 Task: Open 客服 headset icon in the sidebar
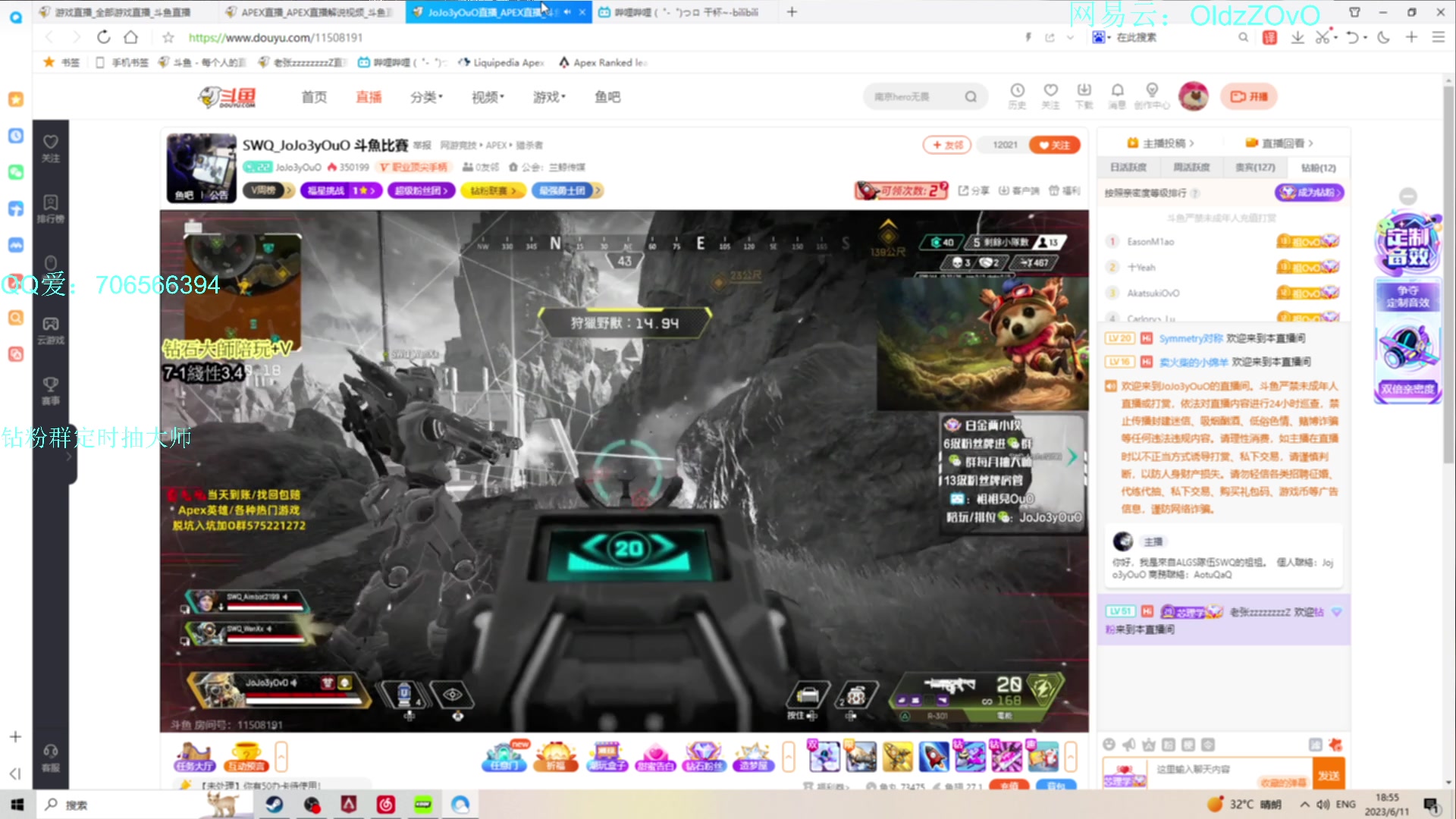(x=51, y=758)
